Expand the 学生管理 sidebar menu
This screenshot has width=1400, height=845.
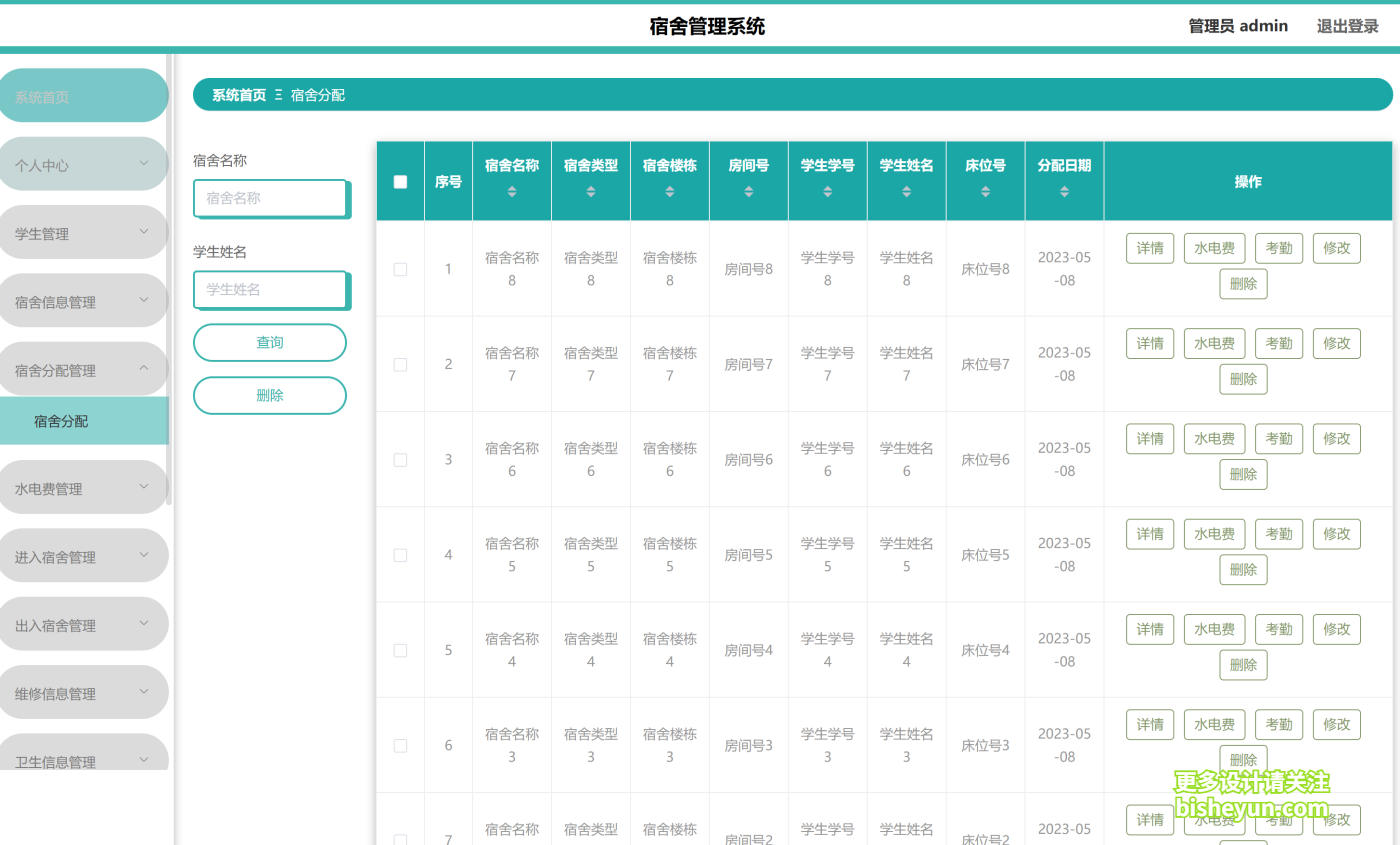pyautogui.click(x=84, y=232)
